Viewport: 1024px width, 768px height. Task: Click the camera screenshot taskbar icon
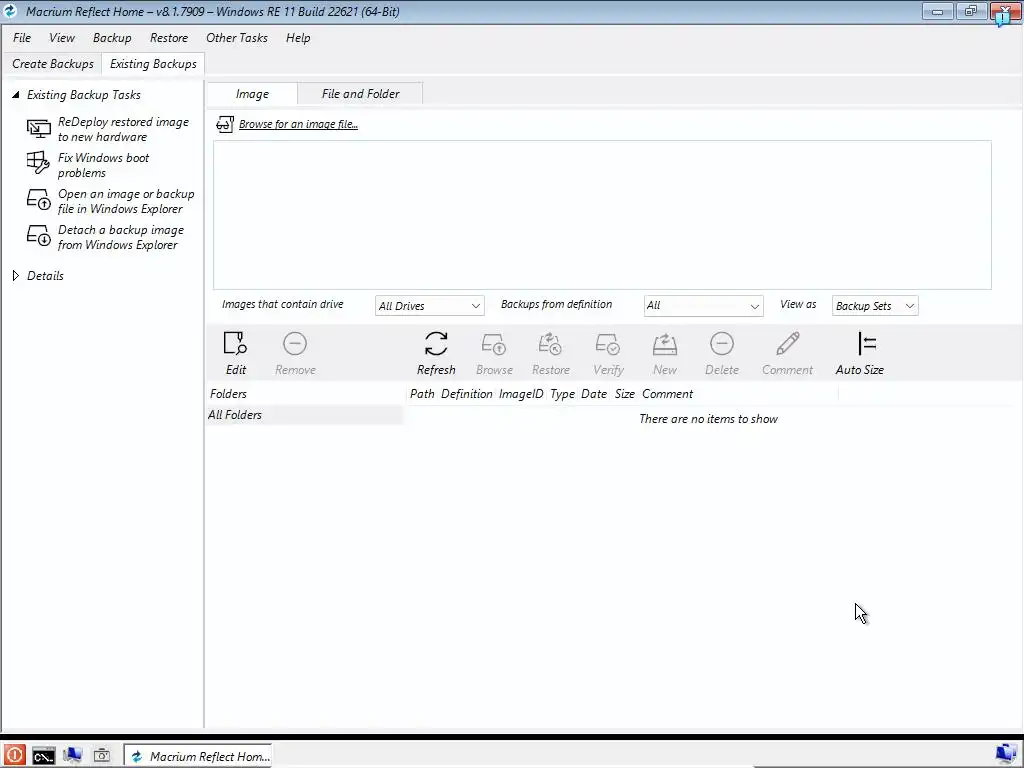pyautogui.click(x=102, y=756)
